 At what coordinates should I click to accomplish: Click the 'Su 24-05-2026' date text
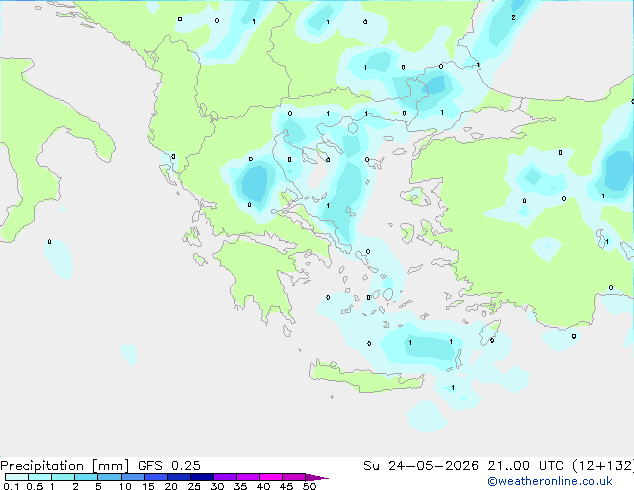pyautogui.click(x=421, y=466)
